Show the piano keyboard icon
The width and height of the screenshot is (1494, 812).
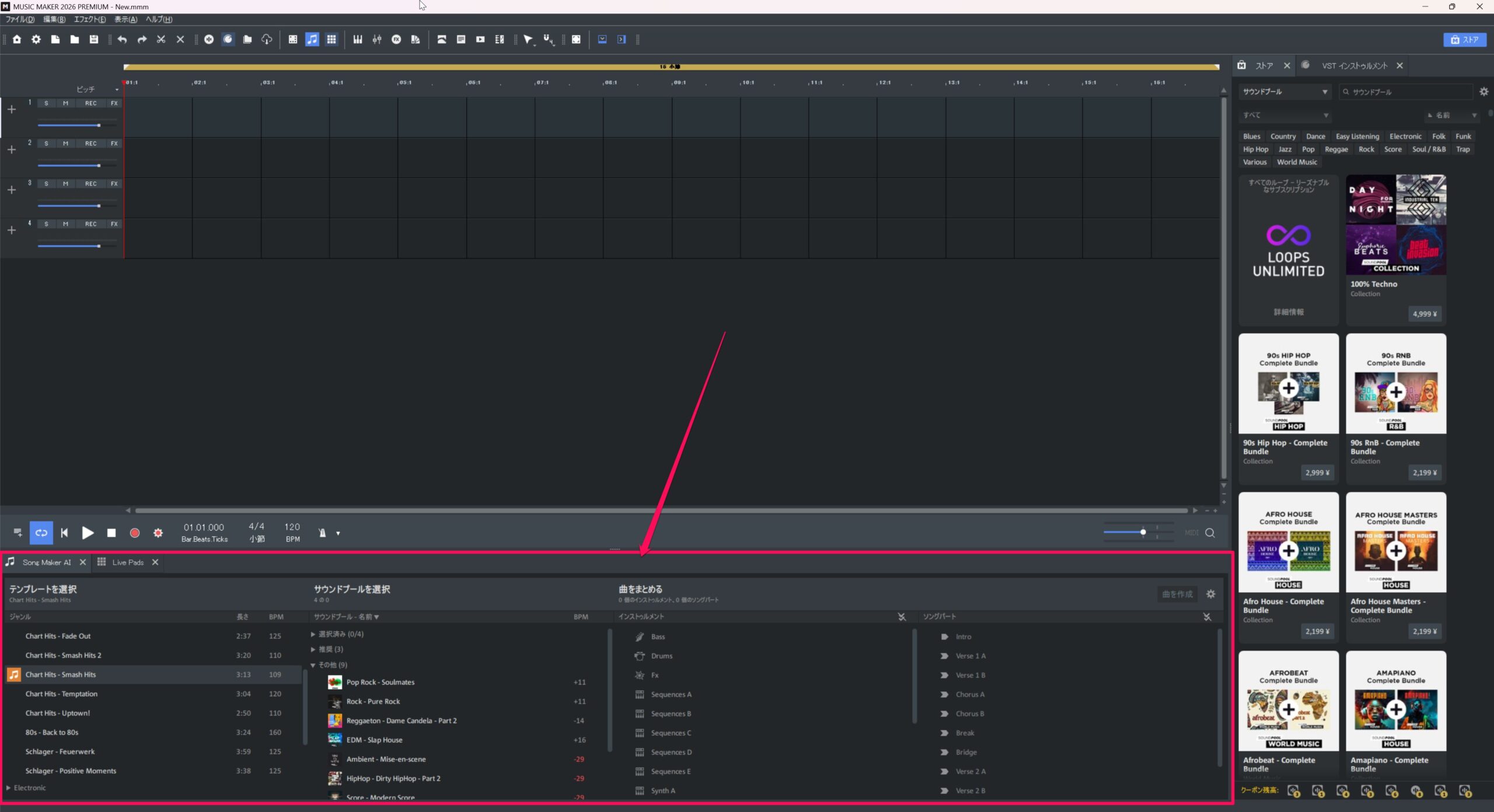pyautogui.click(x=358, y=39)
